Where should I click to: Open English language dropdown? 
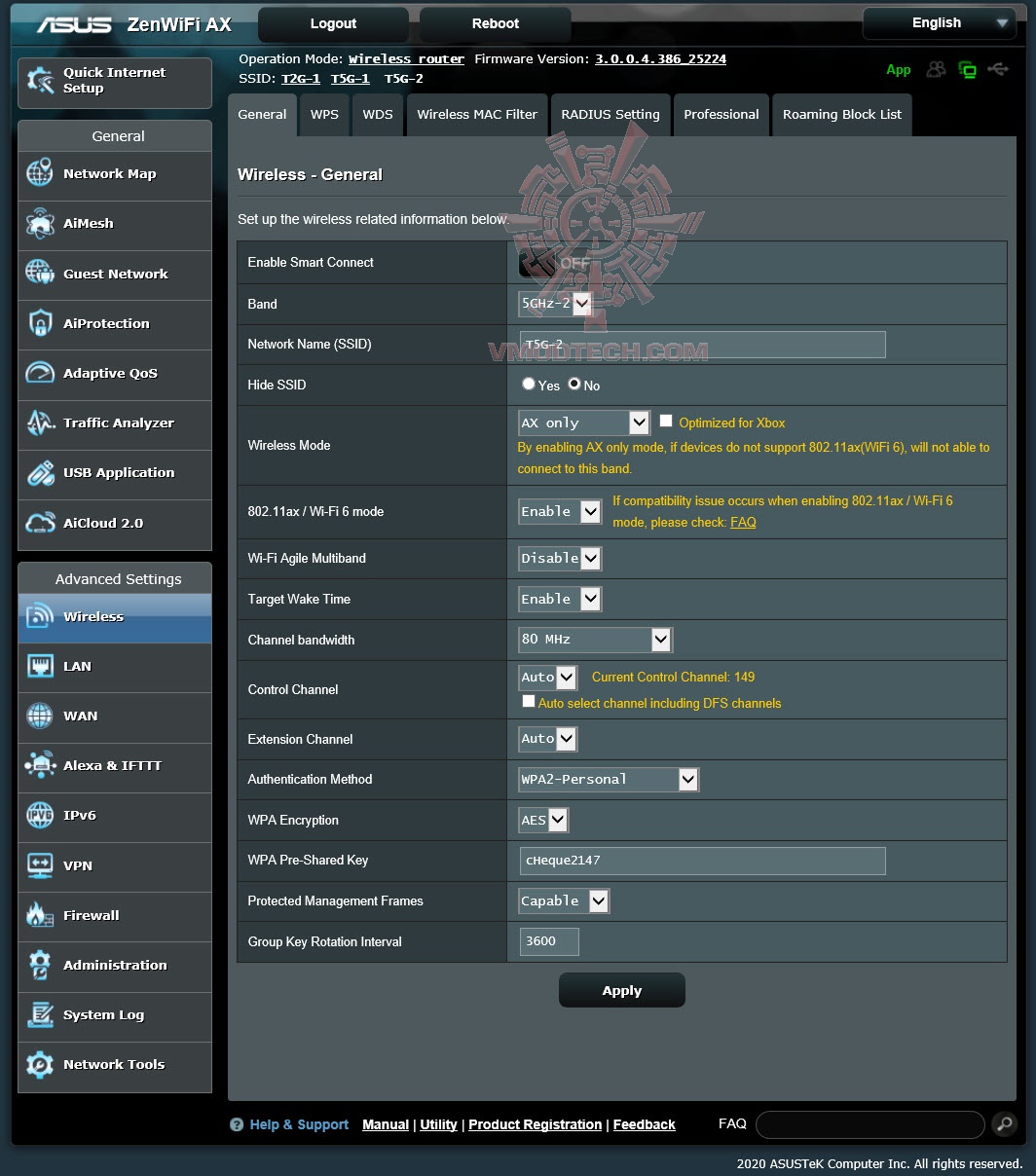(x=939, y=23)
